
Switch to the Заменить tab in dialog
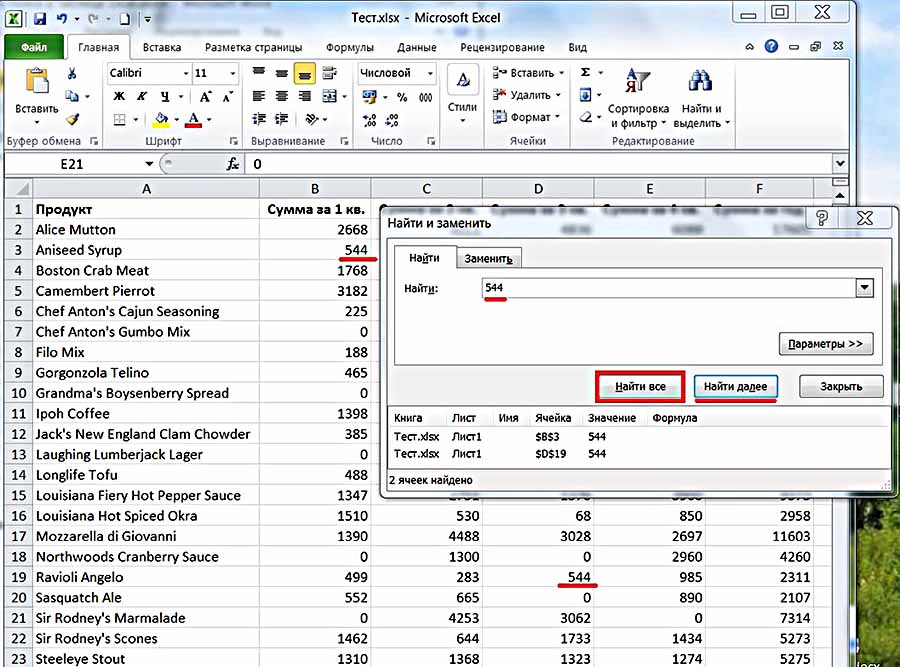(488, 259)
